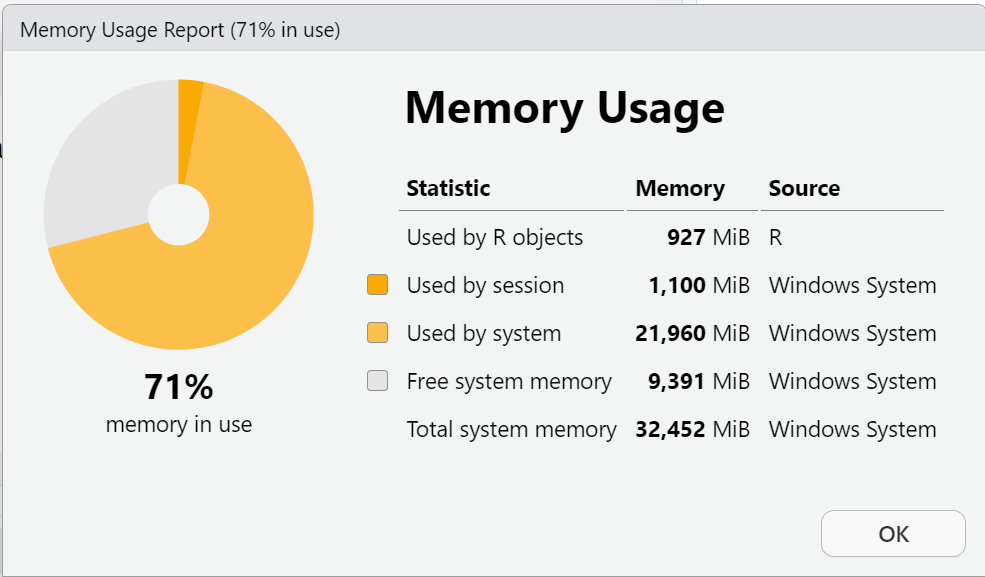Select the 'Free system memory' label
985x577 pixels.
click(509, 381)
